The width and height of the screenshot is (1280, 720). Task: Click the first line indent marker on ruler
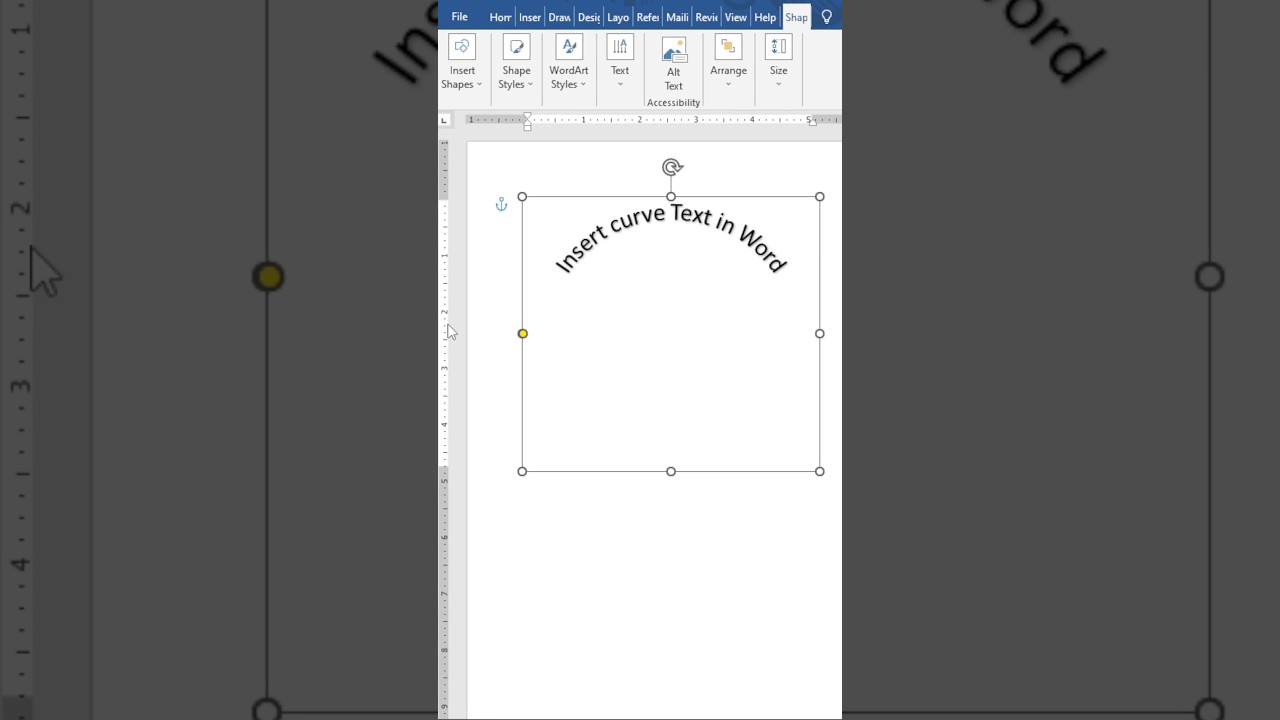click(527, 116)
